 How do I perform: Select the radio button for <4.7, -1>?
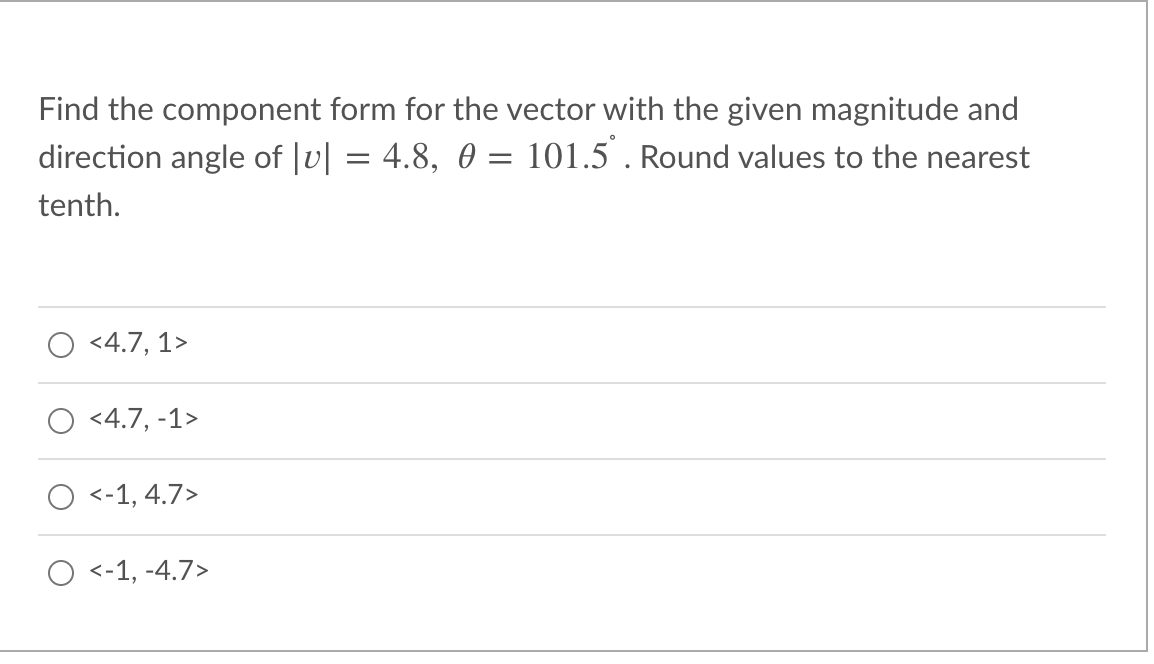coord(61,420)
